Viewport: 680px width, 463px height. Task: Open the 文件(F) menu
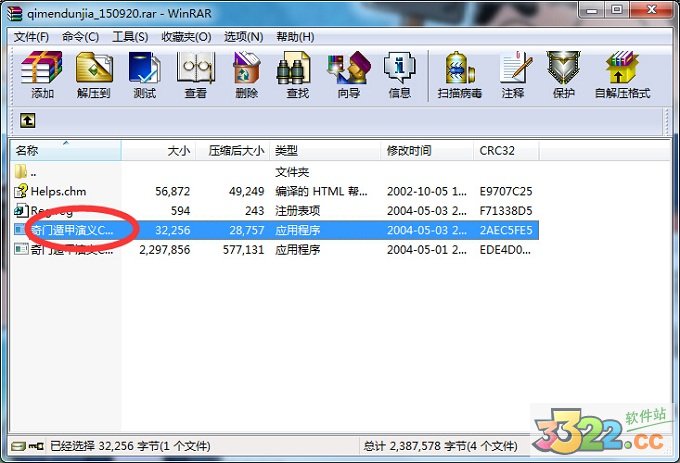click(31, 37)
